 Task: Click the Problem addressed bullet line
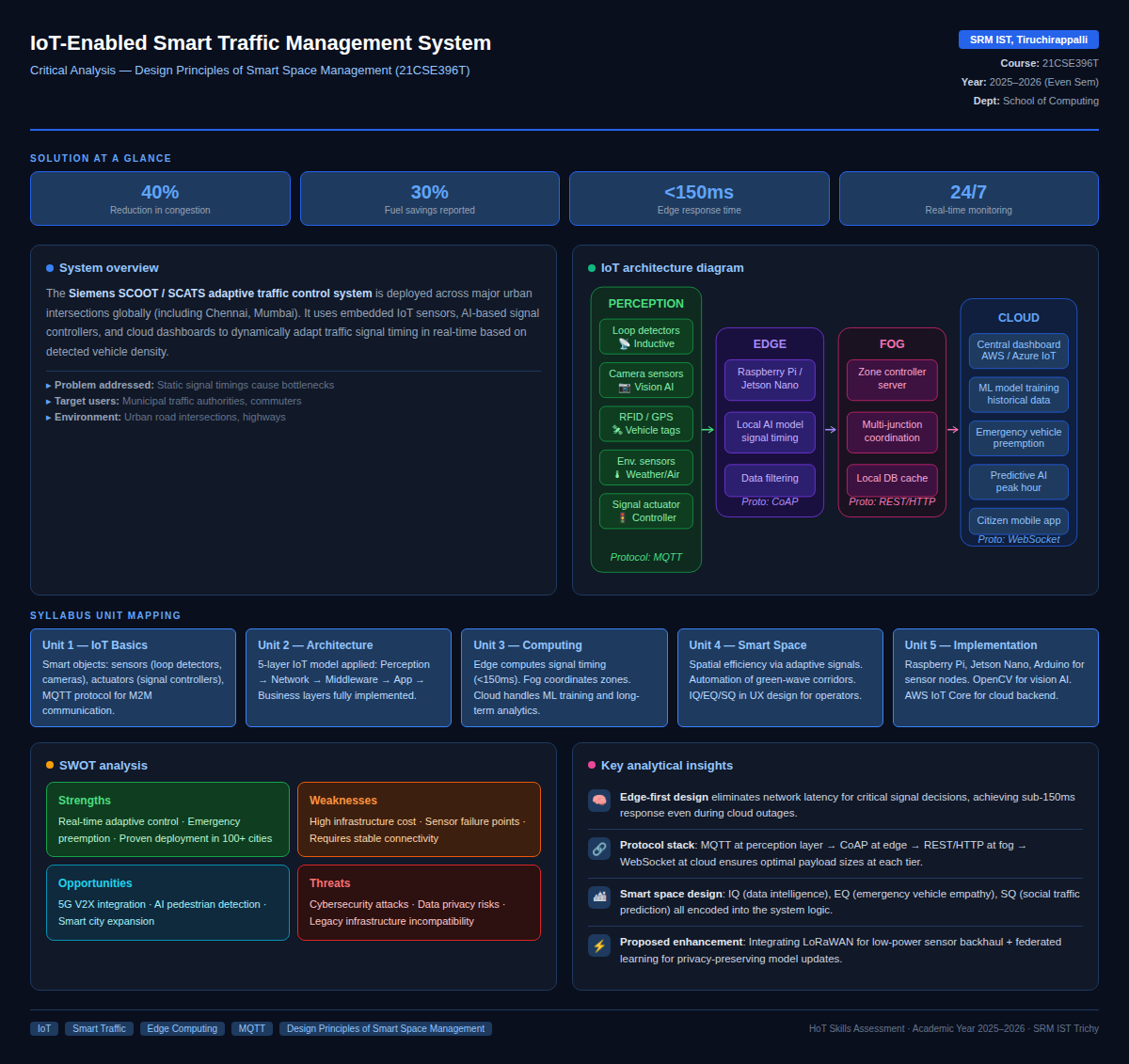click(x=190, y=385)
